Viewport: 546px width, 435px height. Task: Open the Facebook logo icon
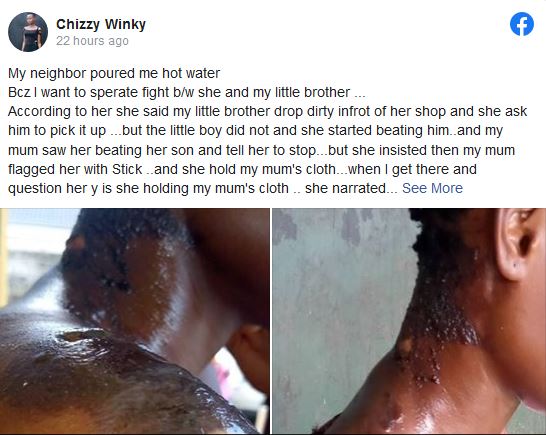(x=522, y=24)
